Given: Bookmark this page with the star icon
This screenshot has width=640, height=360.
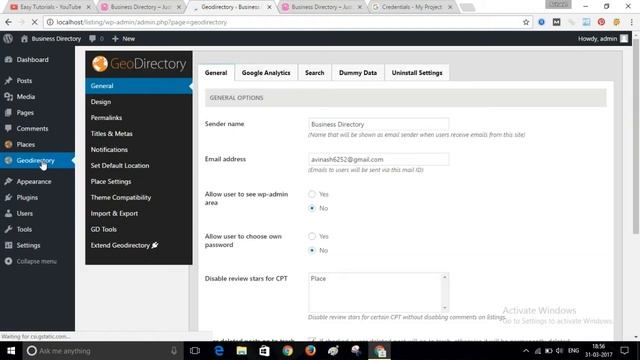Looking at the screenshot, I should pos(526,22).
